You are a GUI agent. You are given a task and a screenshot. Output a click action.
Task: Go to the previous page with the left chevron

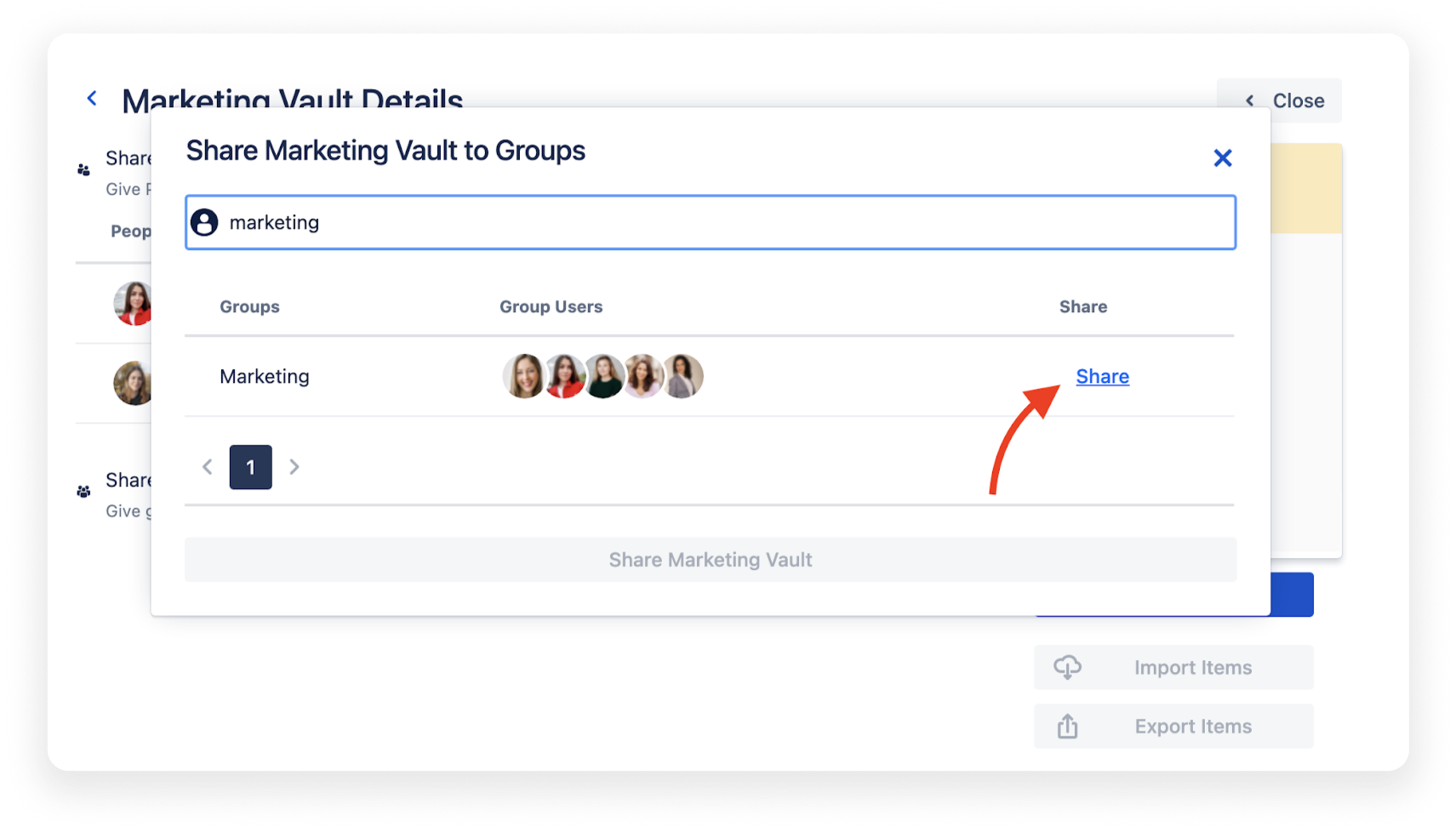(207, 466)
